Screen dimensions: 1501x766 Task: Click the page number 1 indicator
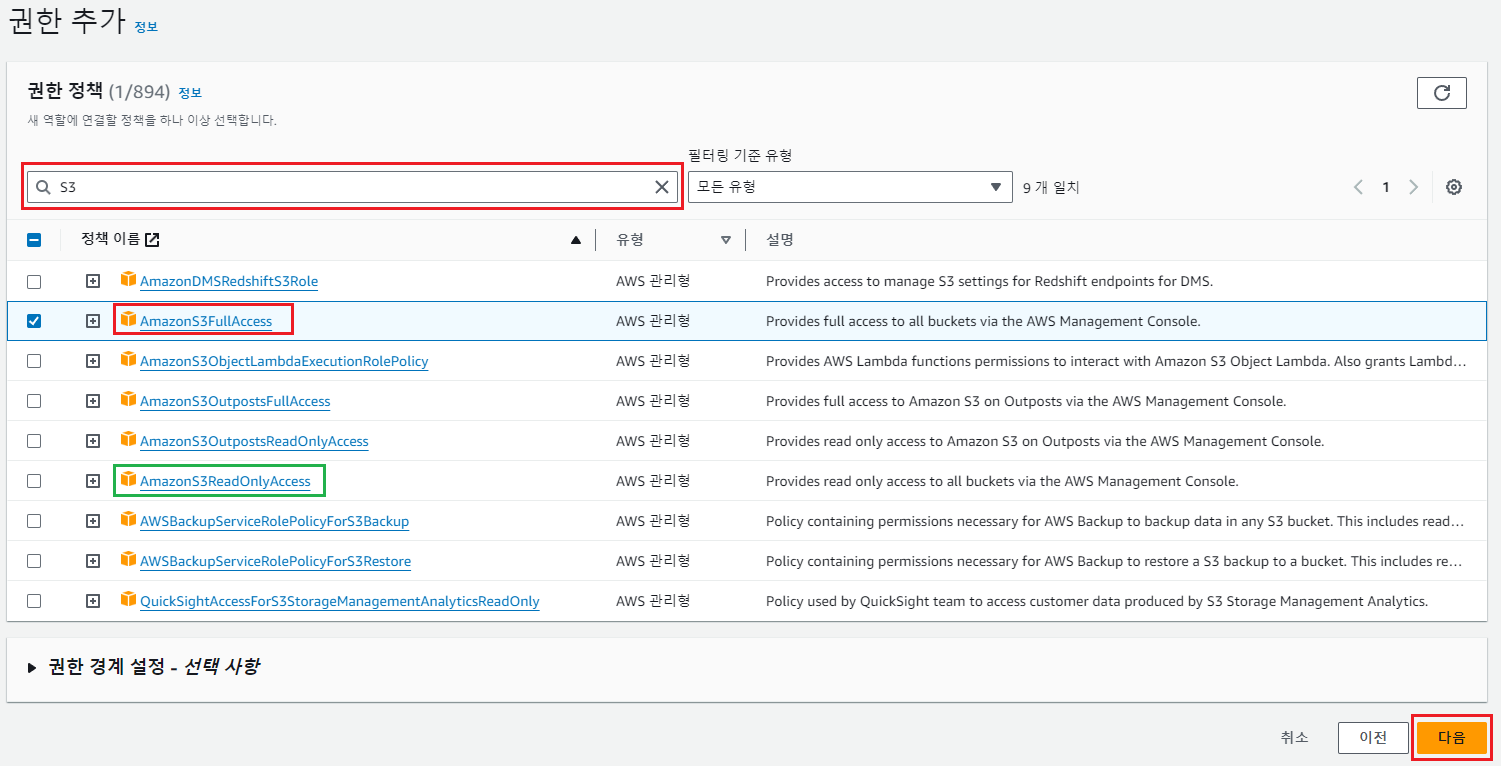click(1385, 187)
